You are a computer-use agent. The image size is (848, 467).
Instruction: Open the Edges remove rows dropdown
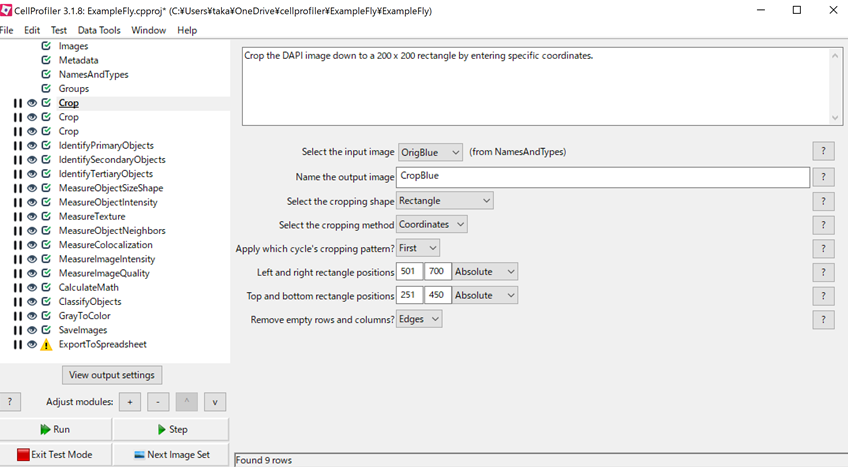(x=419, y=319)
